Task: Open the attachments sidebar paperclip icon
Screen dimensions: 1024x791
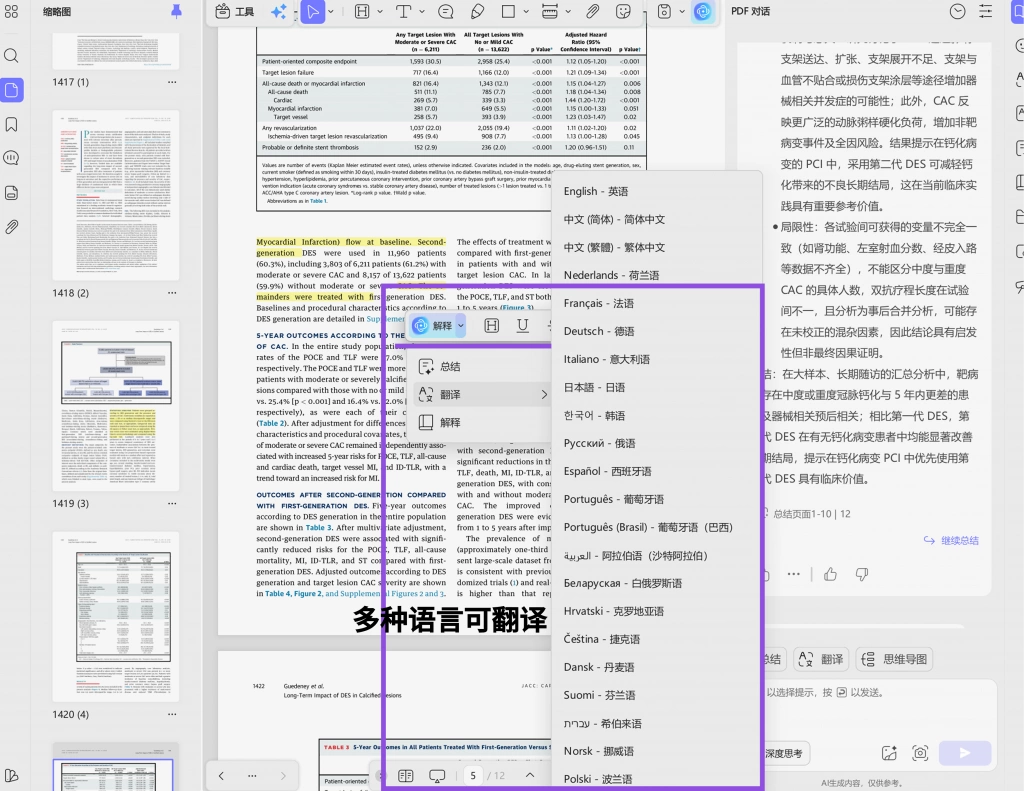Action: [11, 227]
